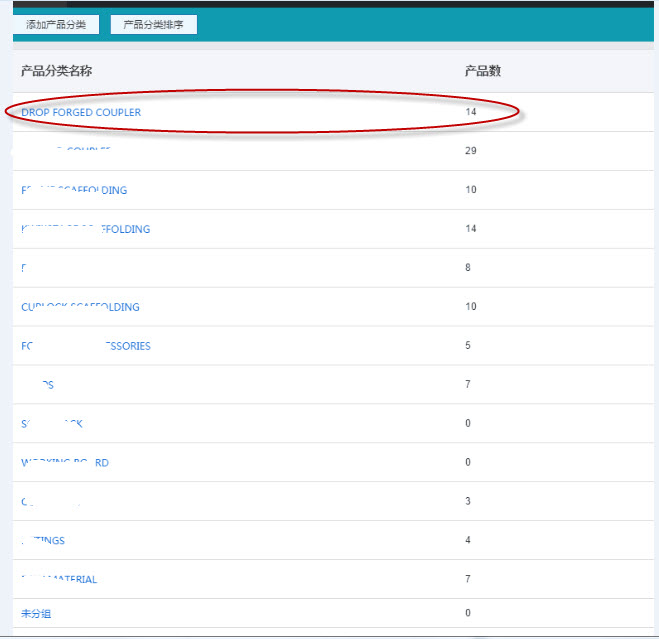
Task: Open the CUPLOCK SCAFFOLDING category
Action: click(80, 307)
